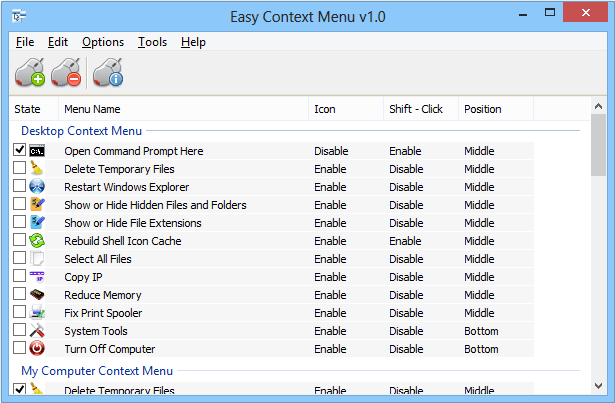Click the Copy IP icon

pyautogui.click(x=37, y=277)
